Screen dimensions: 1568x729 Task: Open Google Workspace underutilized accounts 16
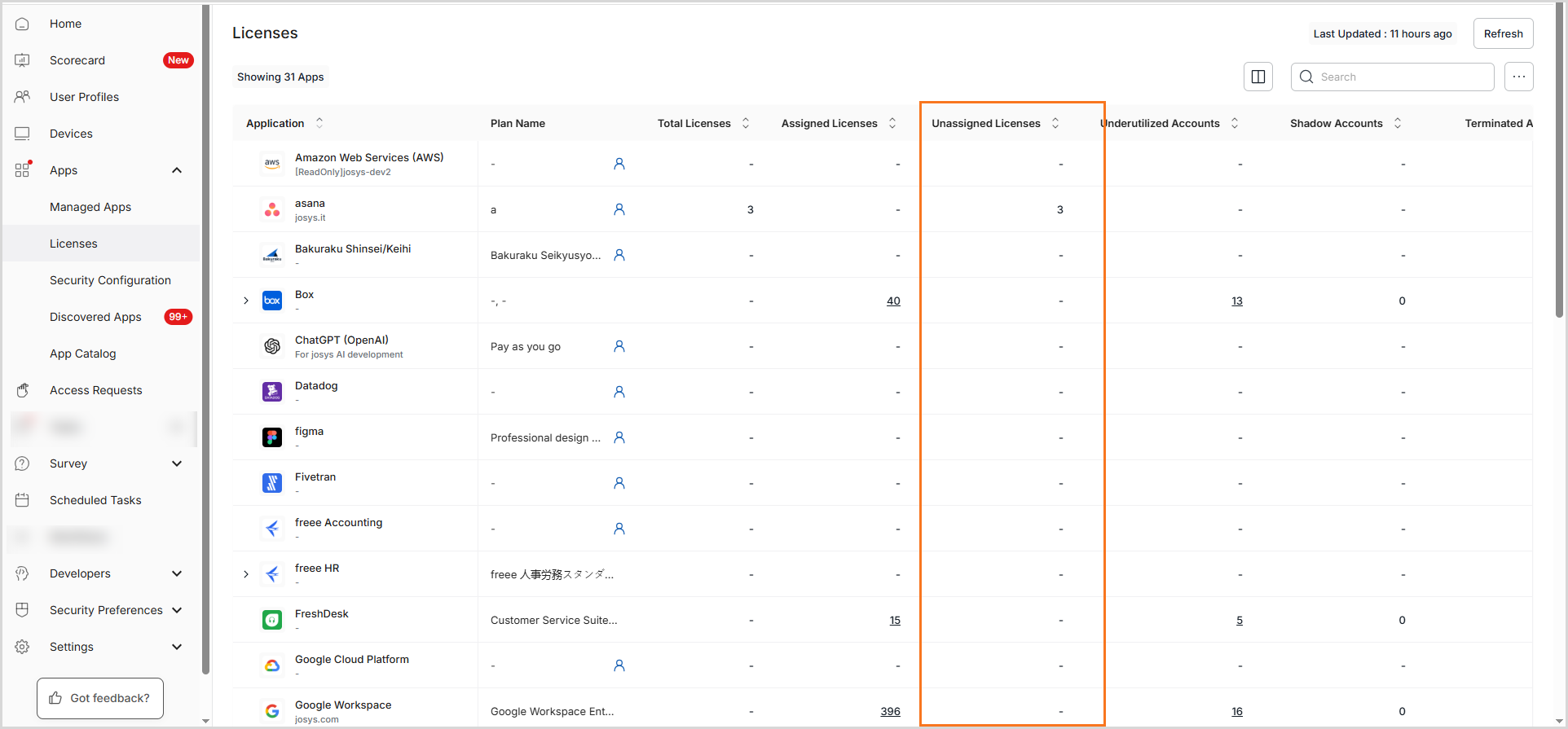1237,711
